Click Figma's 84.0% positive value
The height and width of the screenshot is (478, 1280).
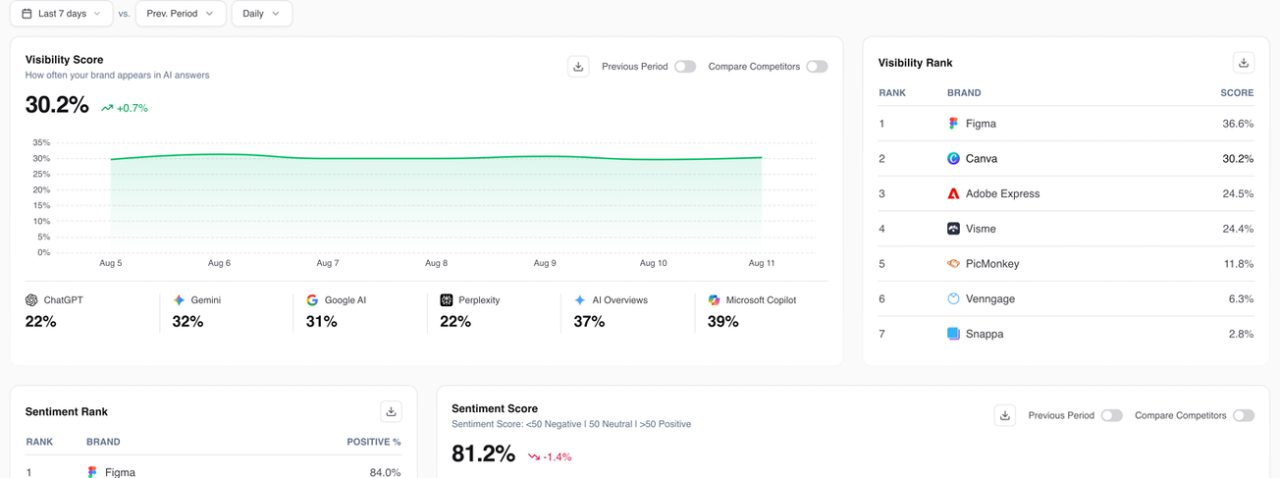[x=385, y=473]
